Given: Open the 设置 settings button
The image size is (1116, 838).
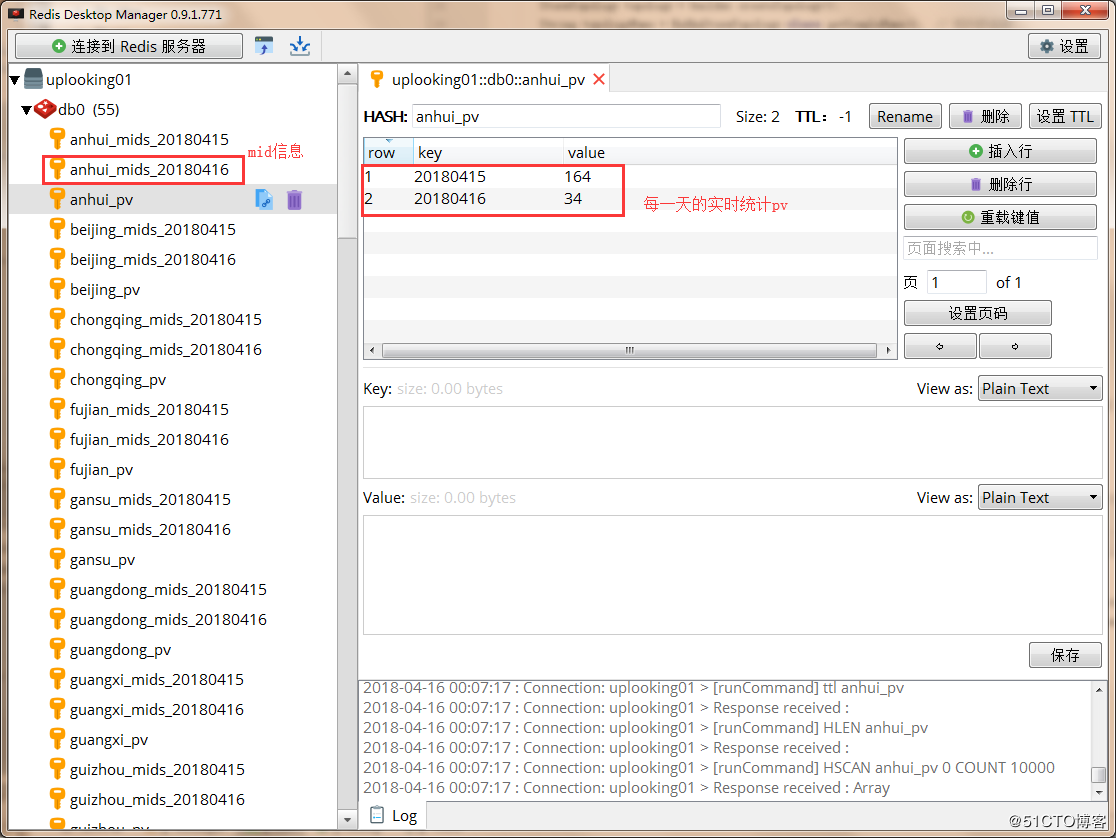Looking at the screenshot, I should 1064,46.
